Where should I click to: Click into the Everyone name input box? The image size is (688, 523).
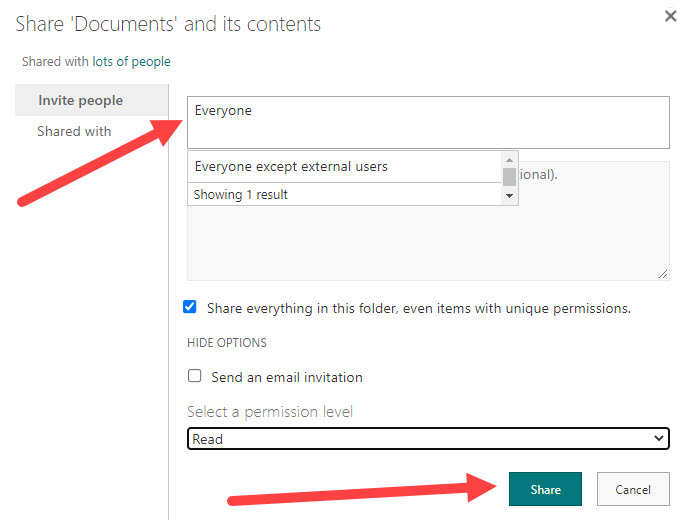tap(428, 122)
